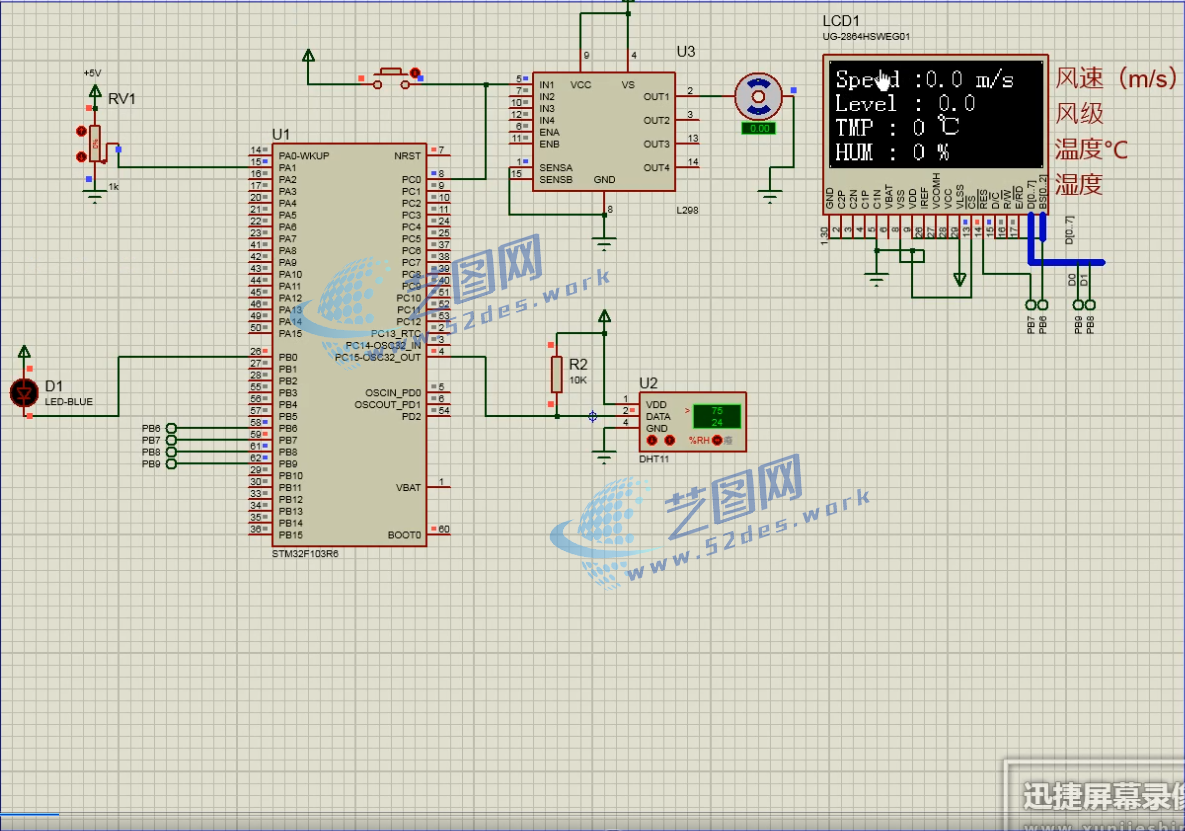Click the RV1 potentiometer increase arrow

click(x=81, y=131)
